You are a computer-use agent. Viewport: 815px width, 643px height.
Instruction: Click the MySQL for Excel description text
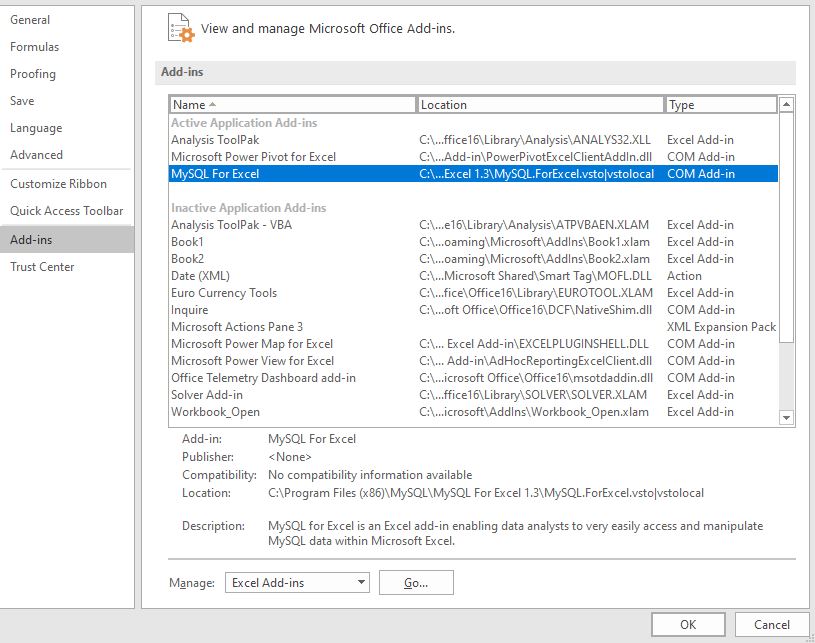coord(516,533)
